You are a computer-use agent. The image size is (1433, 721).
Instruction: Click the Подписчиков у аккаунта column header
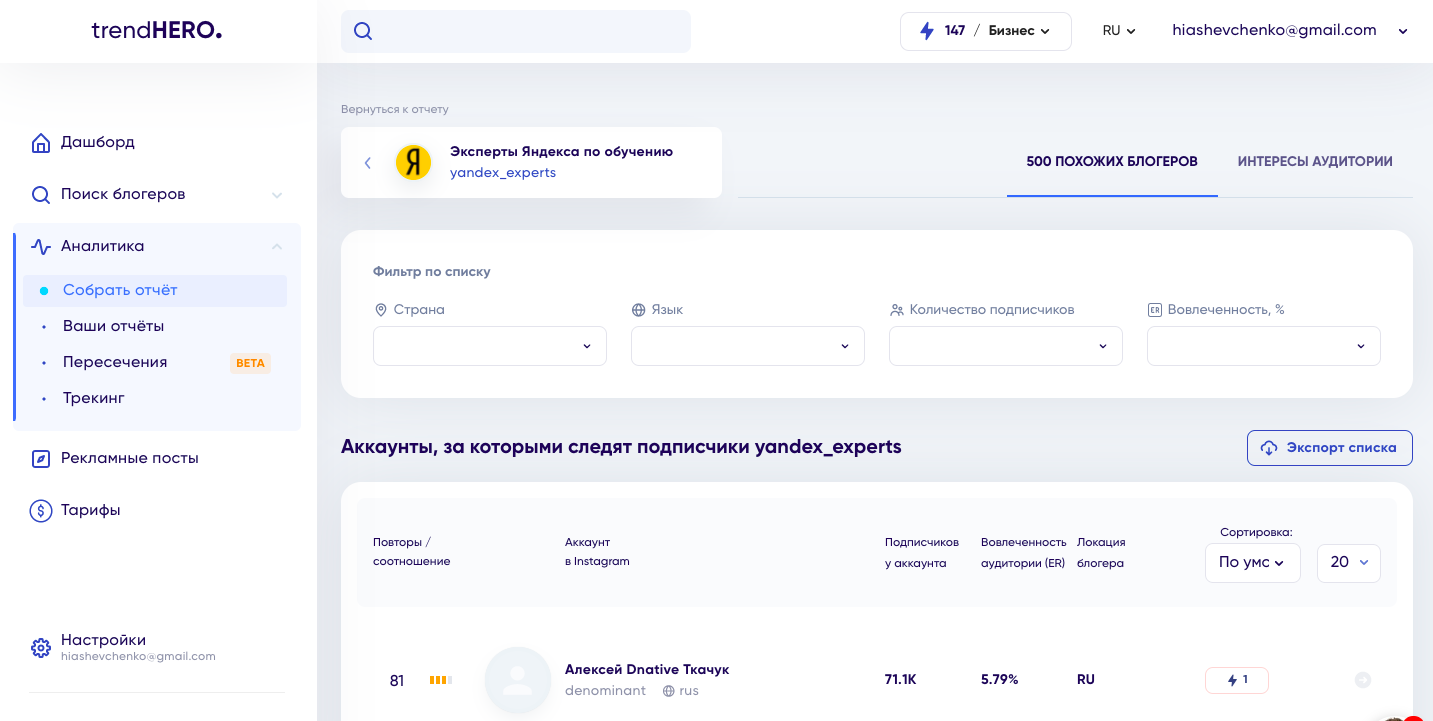922,553
